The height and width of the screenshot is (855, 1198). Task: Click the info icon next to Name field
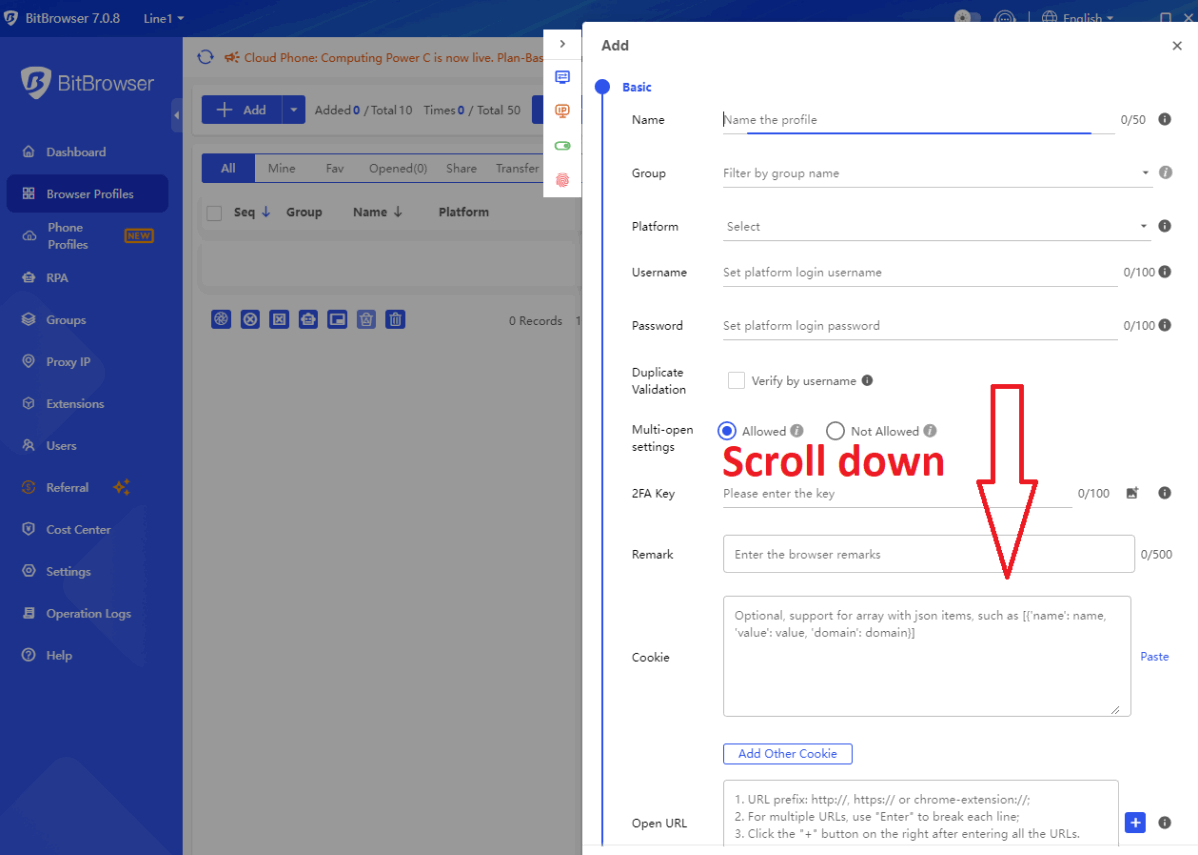click(x=1164, y=120)
